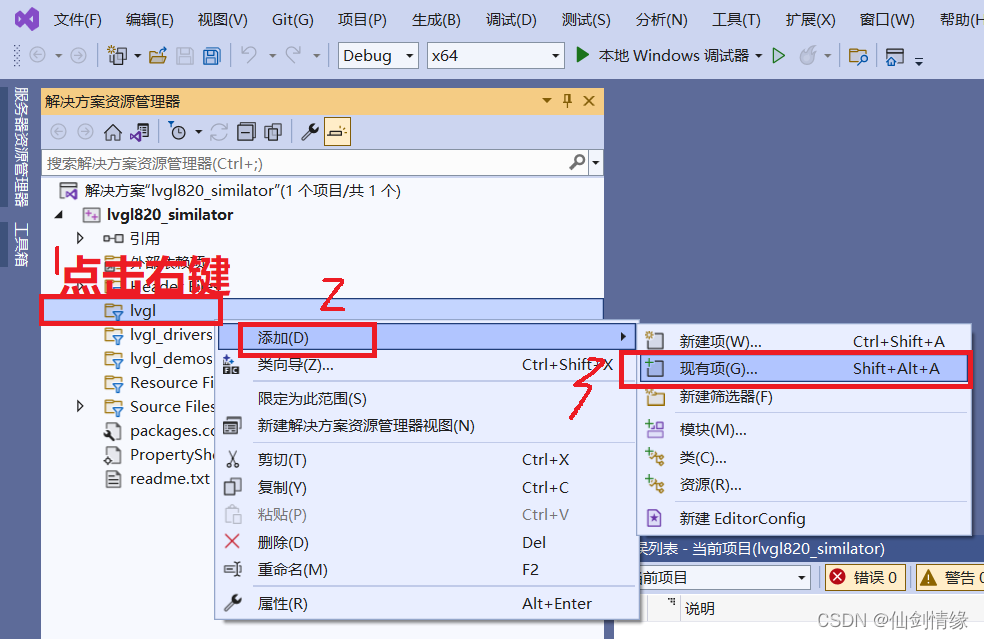Open properties wrench icon in Solution Explorer
This screenshot has width=984, height=639.
309,132
